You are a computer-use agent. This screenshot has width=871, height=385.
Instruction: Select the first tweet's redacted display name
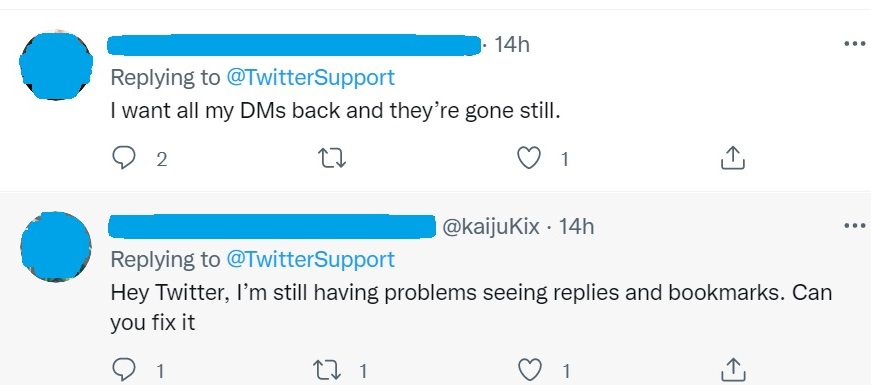pyautogui.click(x=294, y=44)
